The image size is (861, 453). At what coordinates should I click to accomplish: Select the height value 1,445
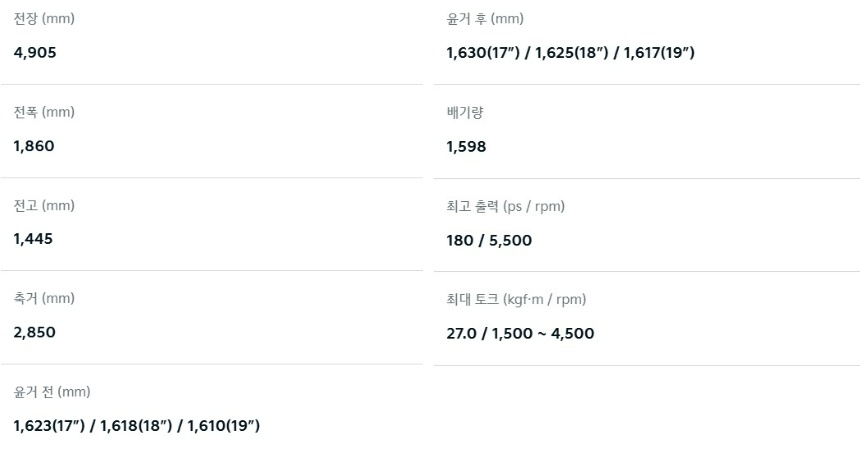pos(34,239)
